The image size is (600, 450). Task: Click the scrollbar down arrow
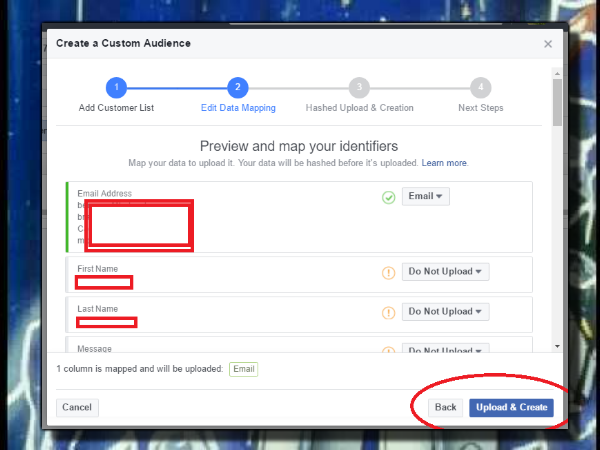coord(557,346)
